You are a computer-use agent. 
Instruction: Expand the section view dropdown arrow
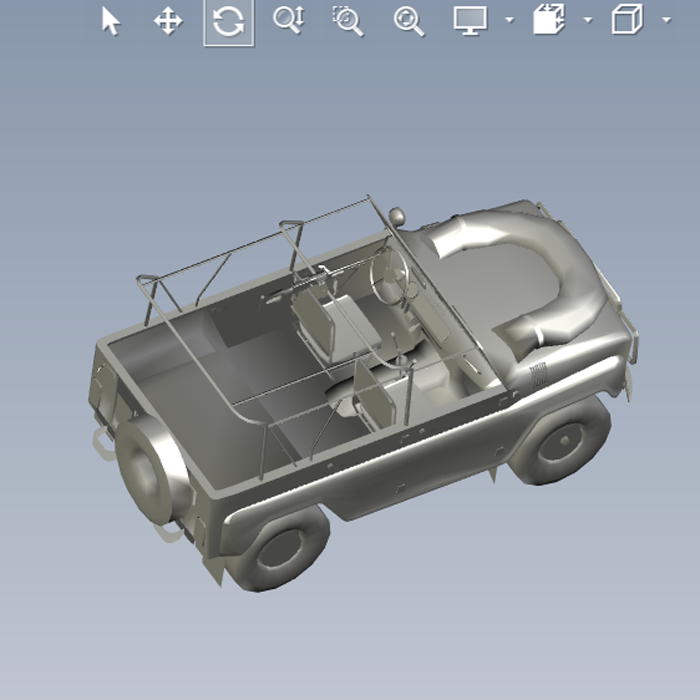tap(588, 20)
